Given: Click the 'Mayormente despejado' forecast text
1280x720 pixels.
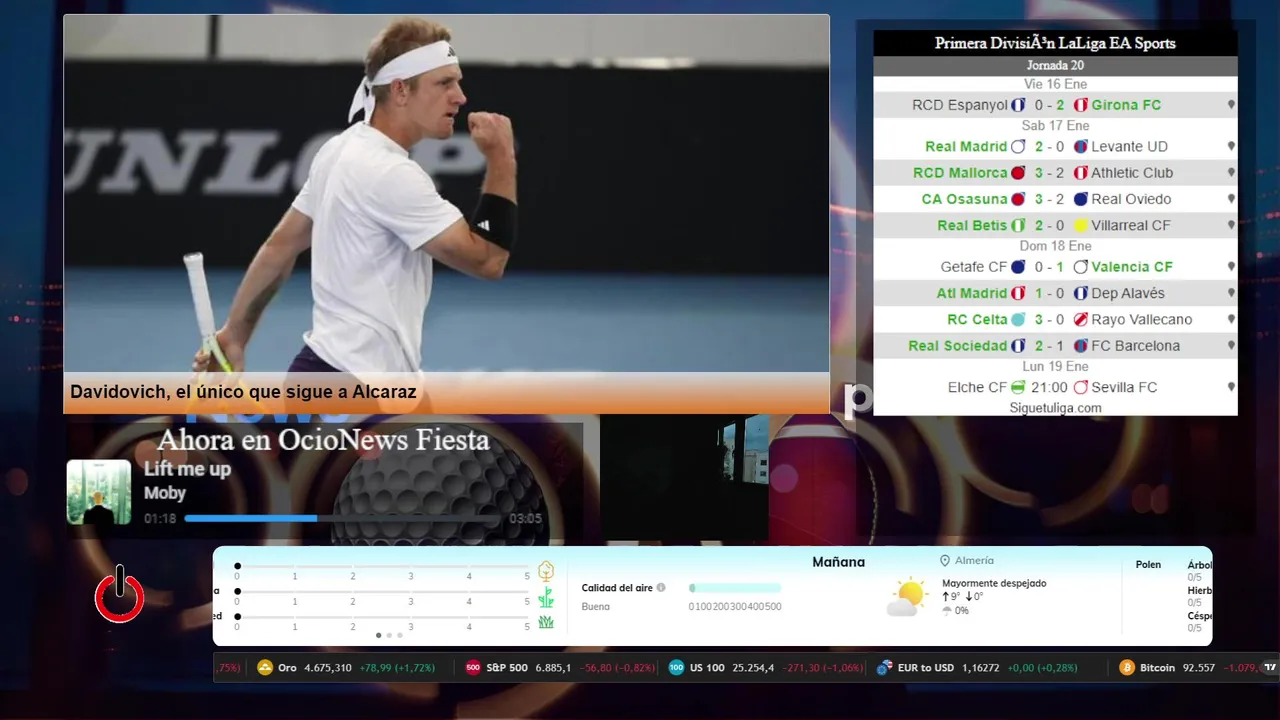Looking at the screenshot, I should (994, 583).
